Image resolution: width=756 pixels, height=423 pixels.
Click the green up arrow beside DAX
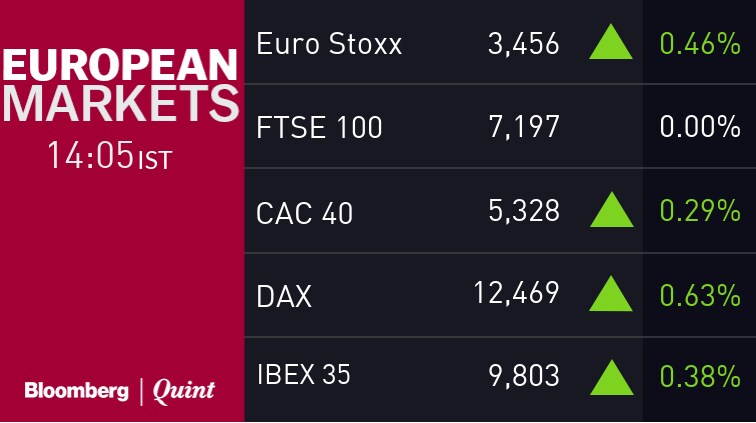tap(611, 294)
